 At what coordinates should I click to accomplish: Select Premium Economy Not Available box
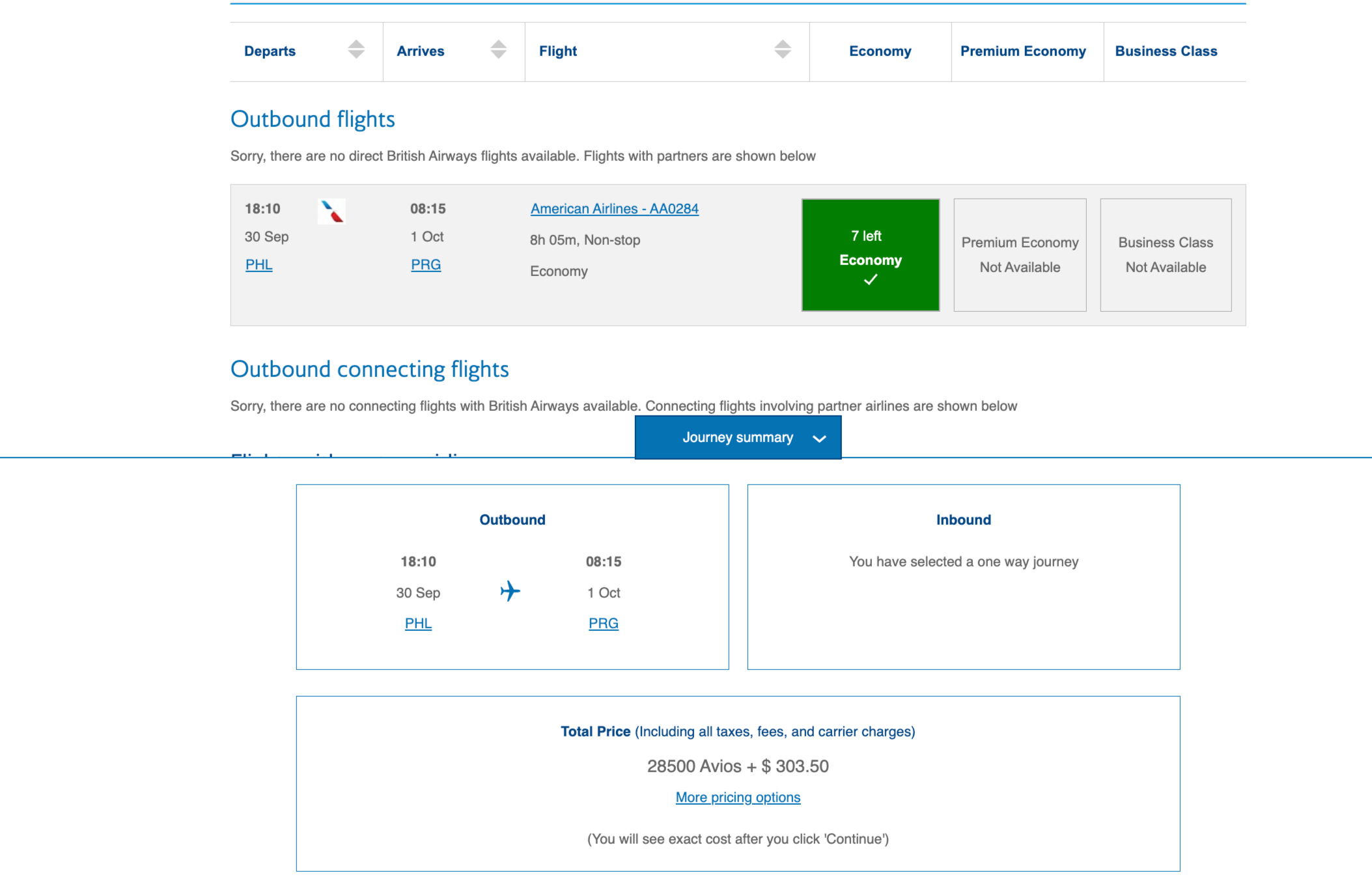point(1020,255)
